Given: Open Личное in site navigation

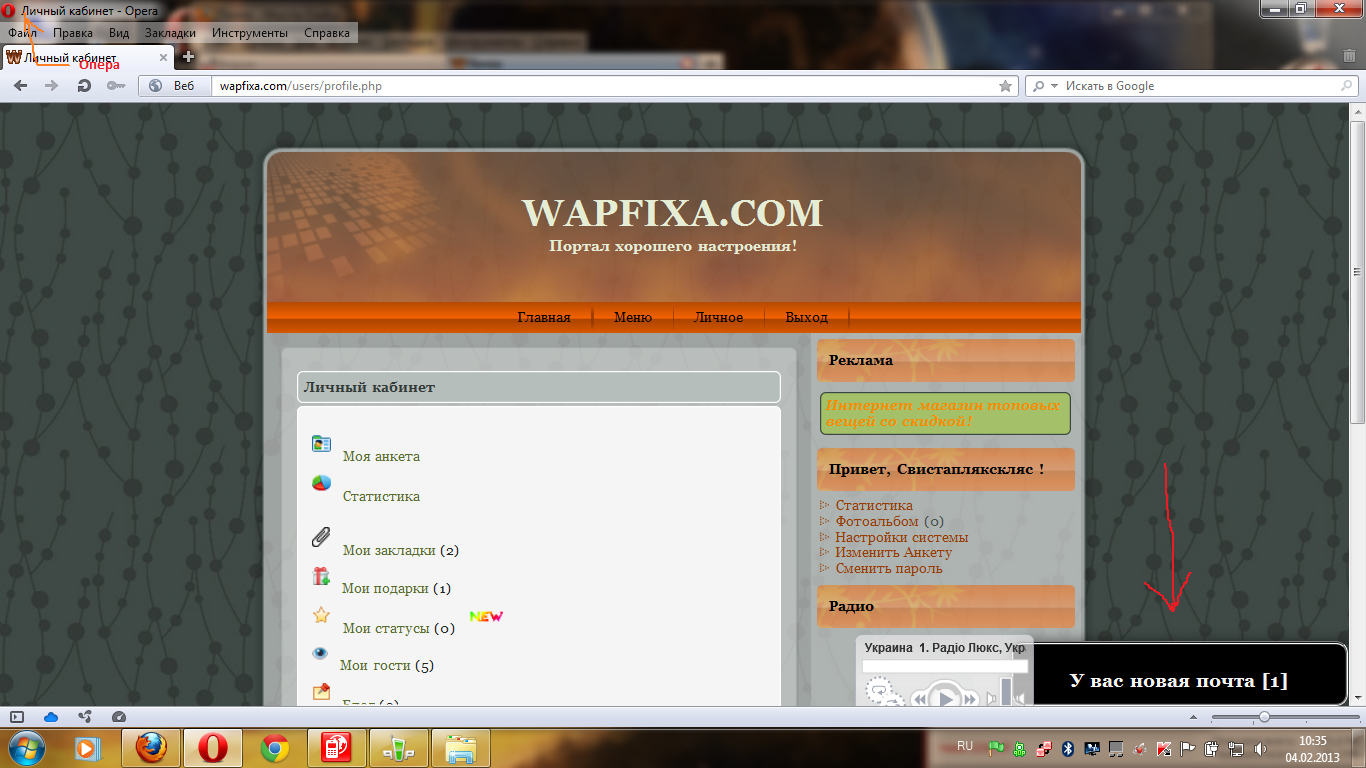Looking at the screenshot, I should (719, 317).
